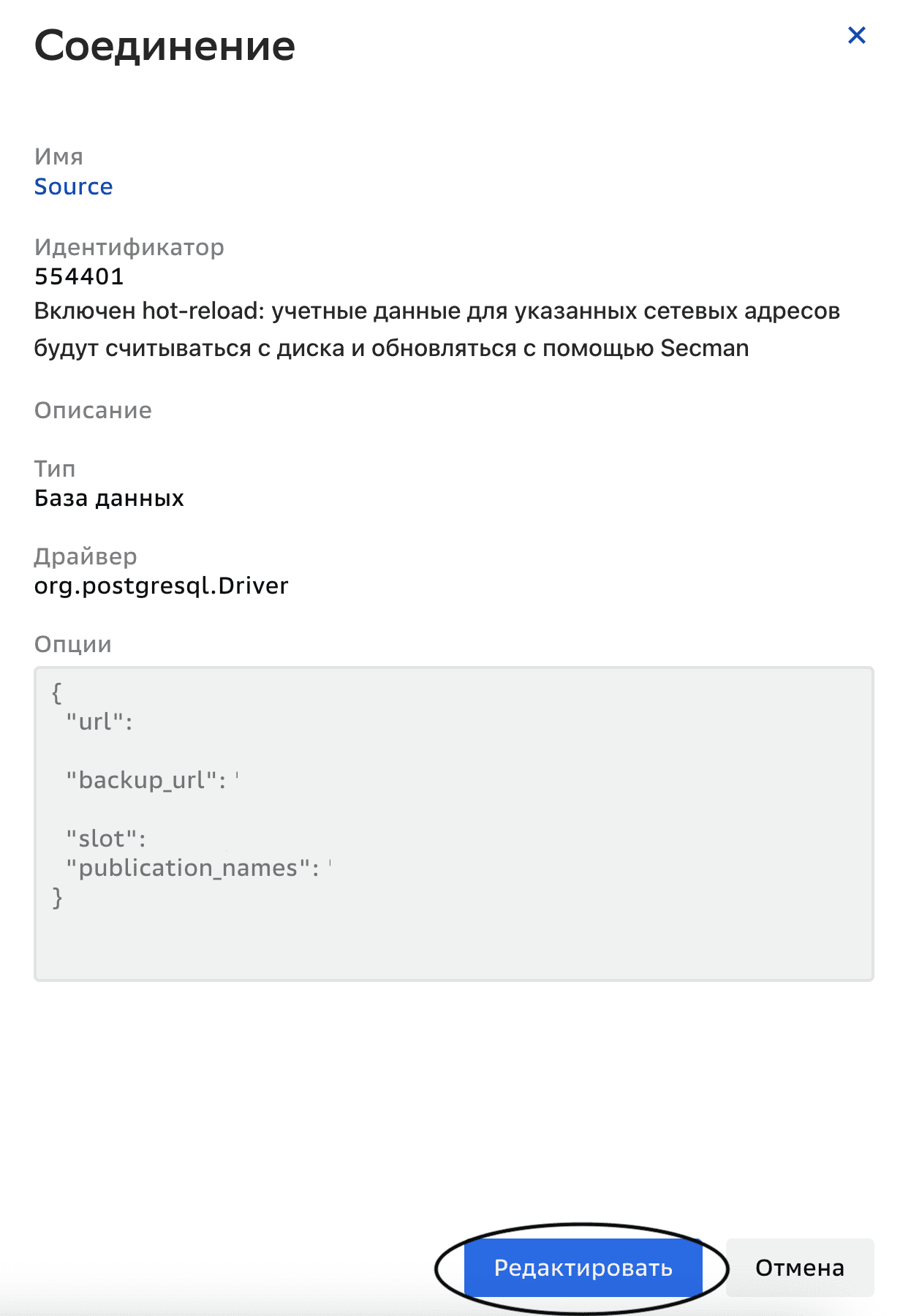
Task: Click the Идентификатор label
Action: point(129,247)
